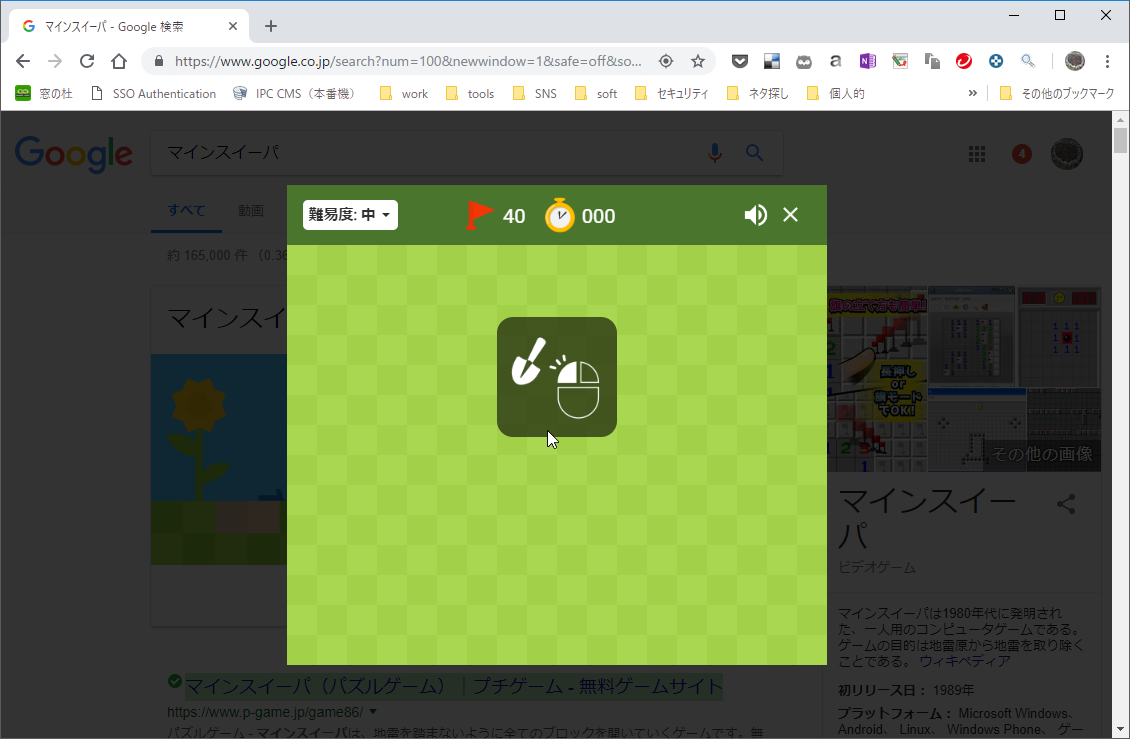This screenshot has height=739, width=1130.
Task: Click the red flag counter icon
Action: pyautogui.click(x=479, y=214)
